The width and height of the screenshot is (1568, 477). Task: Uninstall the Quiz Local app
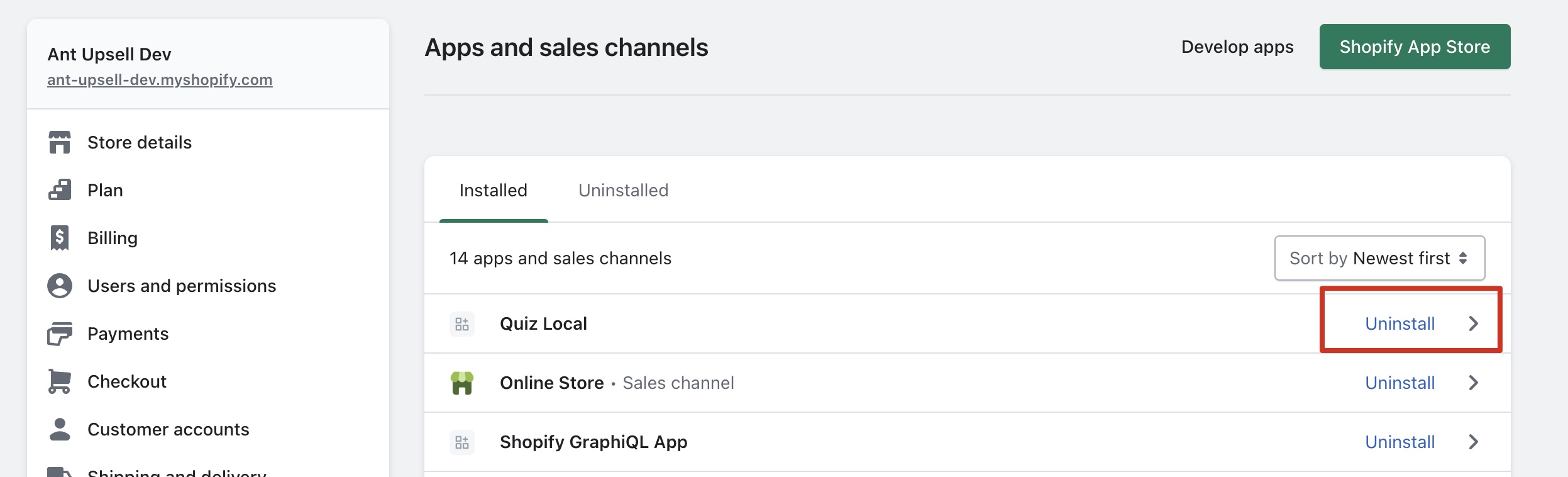[1400, 324]
